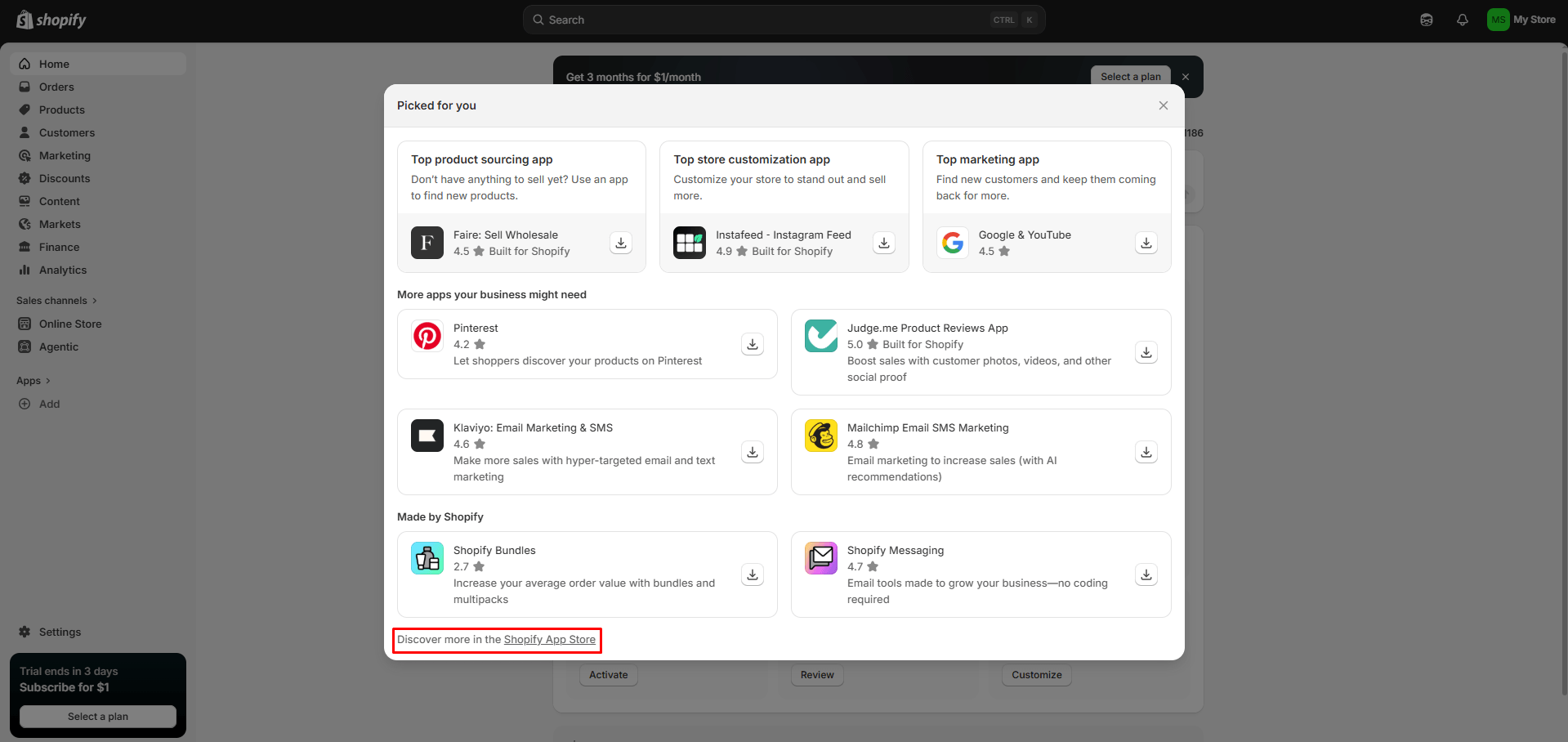Click Klaviyo: Email Marketing & SMS title
This screenshot has width=1568, height=742.
click(533, 427)
